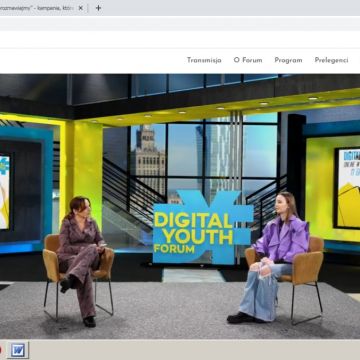This screenshot has height=360, width=360.
Task: Close the open browser tab
Action: pyautogui.click(x=80, y=8)
